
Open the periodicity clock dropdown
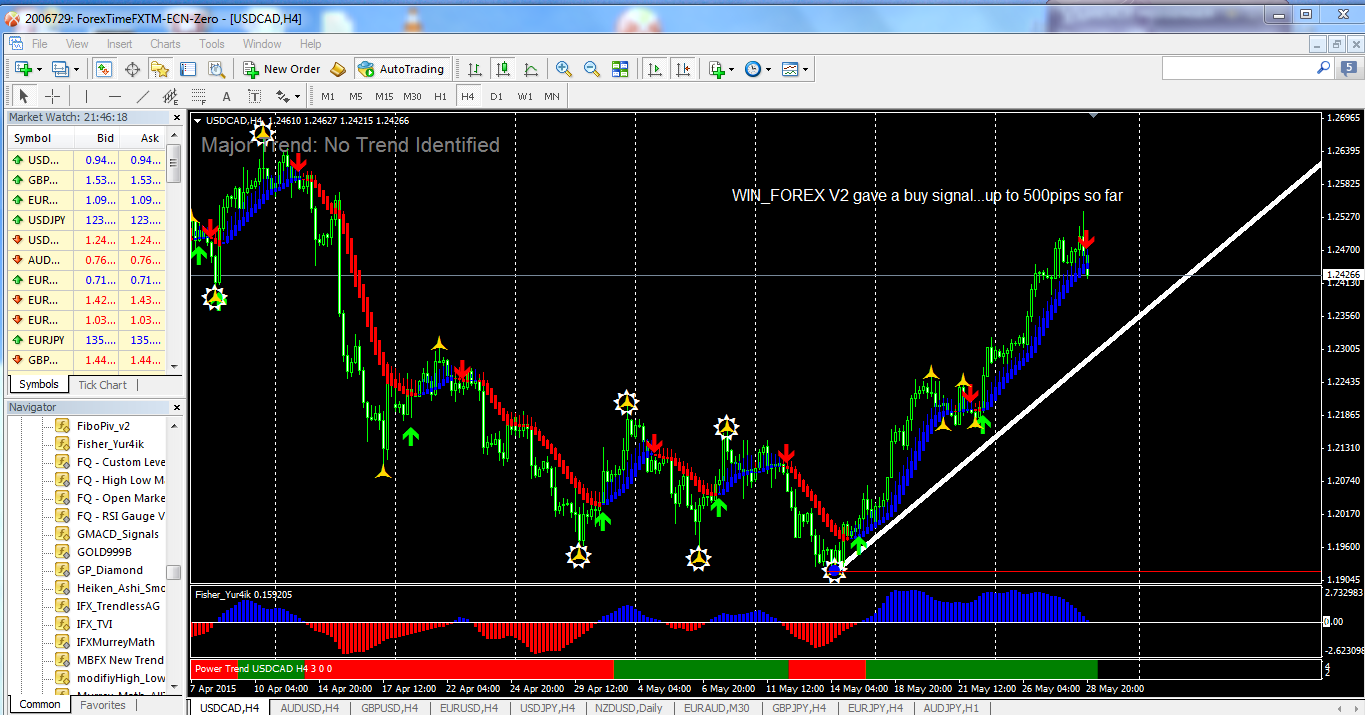[758, 69]
